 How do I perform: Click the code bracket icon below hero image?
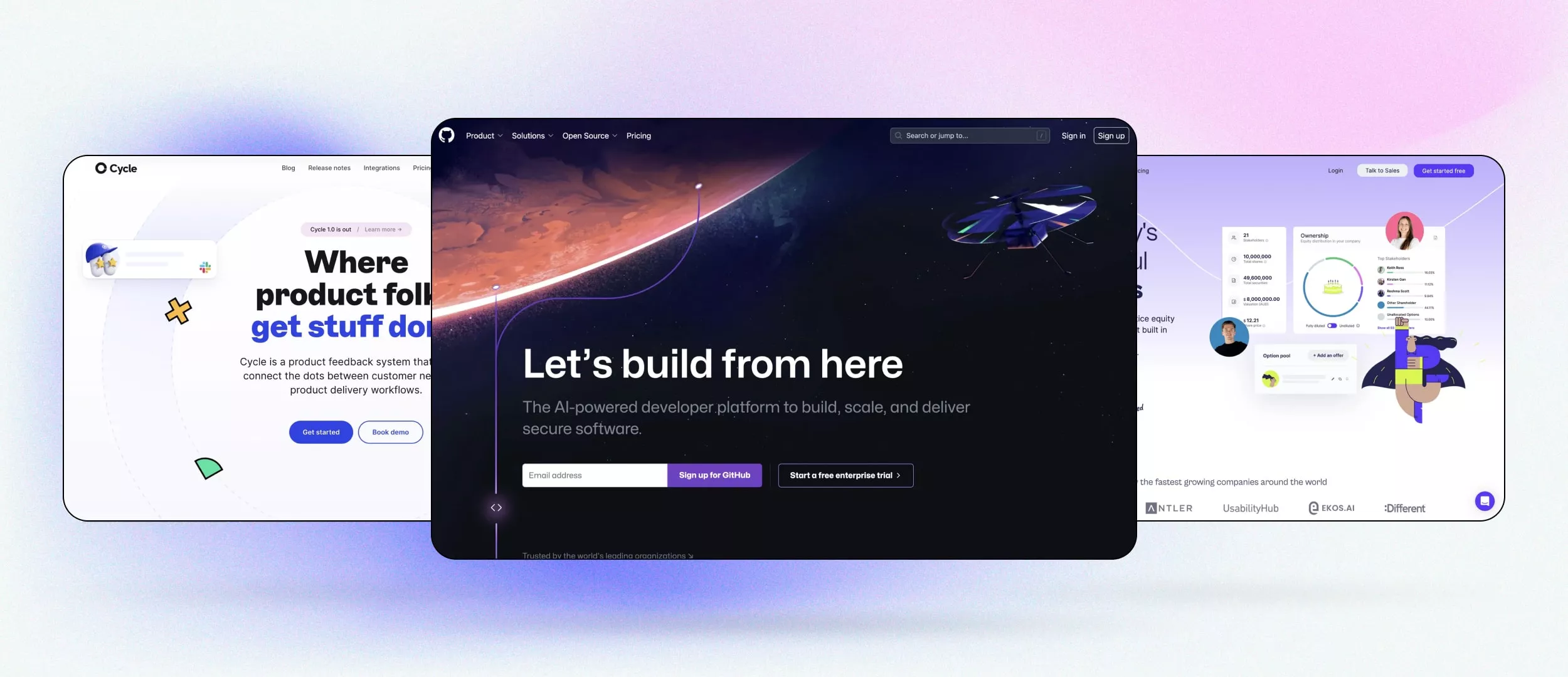point(496,507)
